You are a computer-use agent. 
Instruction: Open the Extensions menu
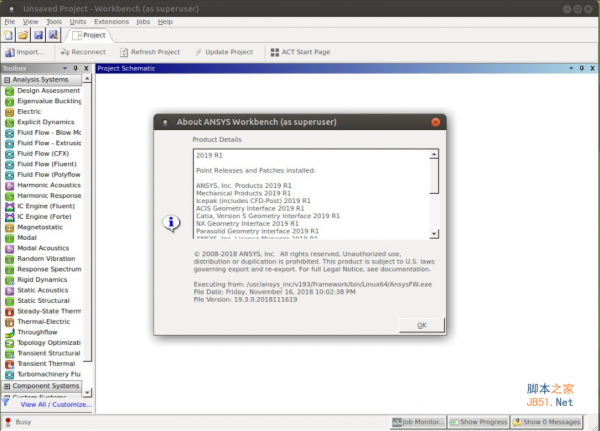point(111,22)
